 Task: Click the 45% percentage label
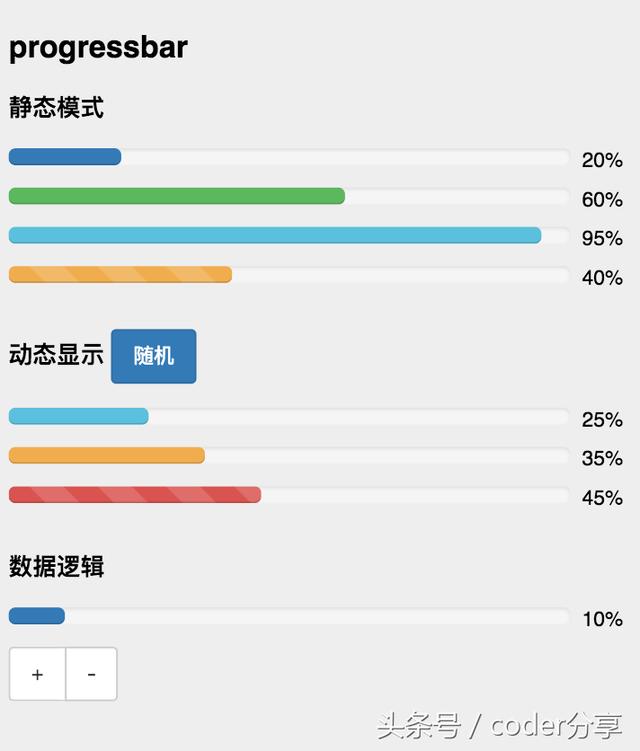pyautogui.click(x=602, y=497)
